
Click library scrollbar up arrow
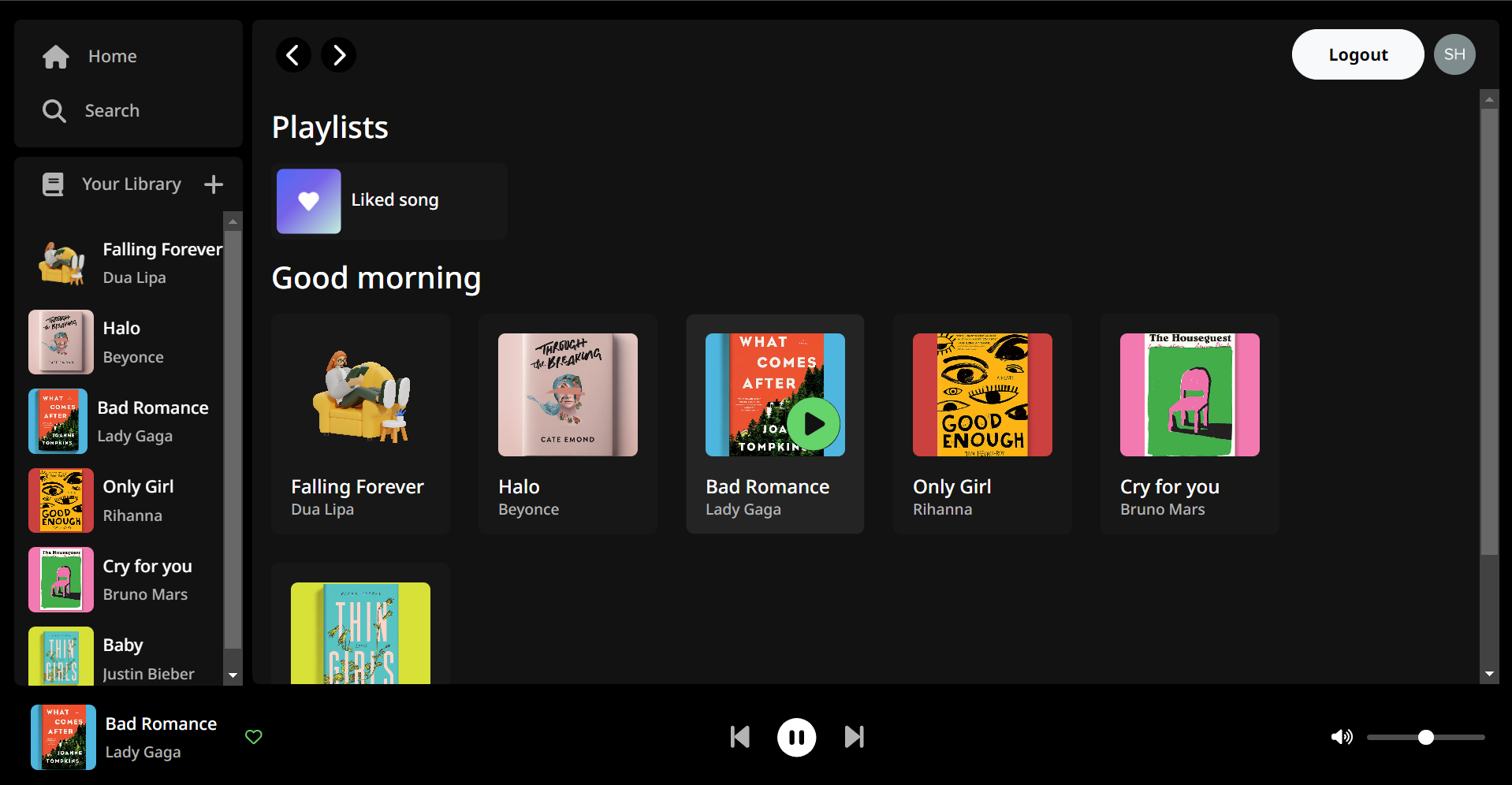coord(233,221)
